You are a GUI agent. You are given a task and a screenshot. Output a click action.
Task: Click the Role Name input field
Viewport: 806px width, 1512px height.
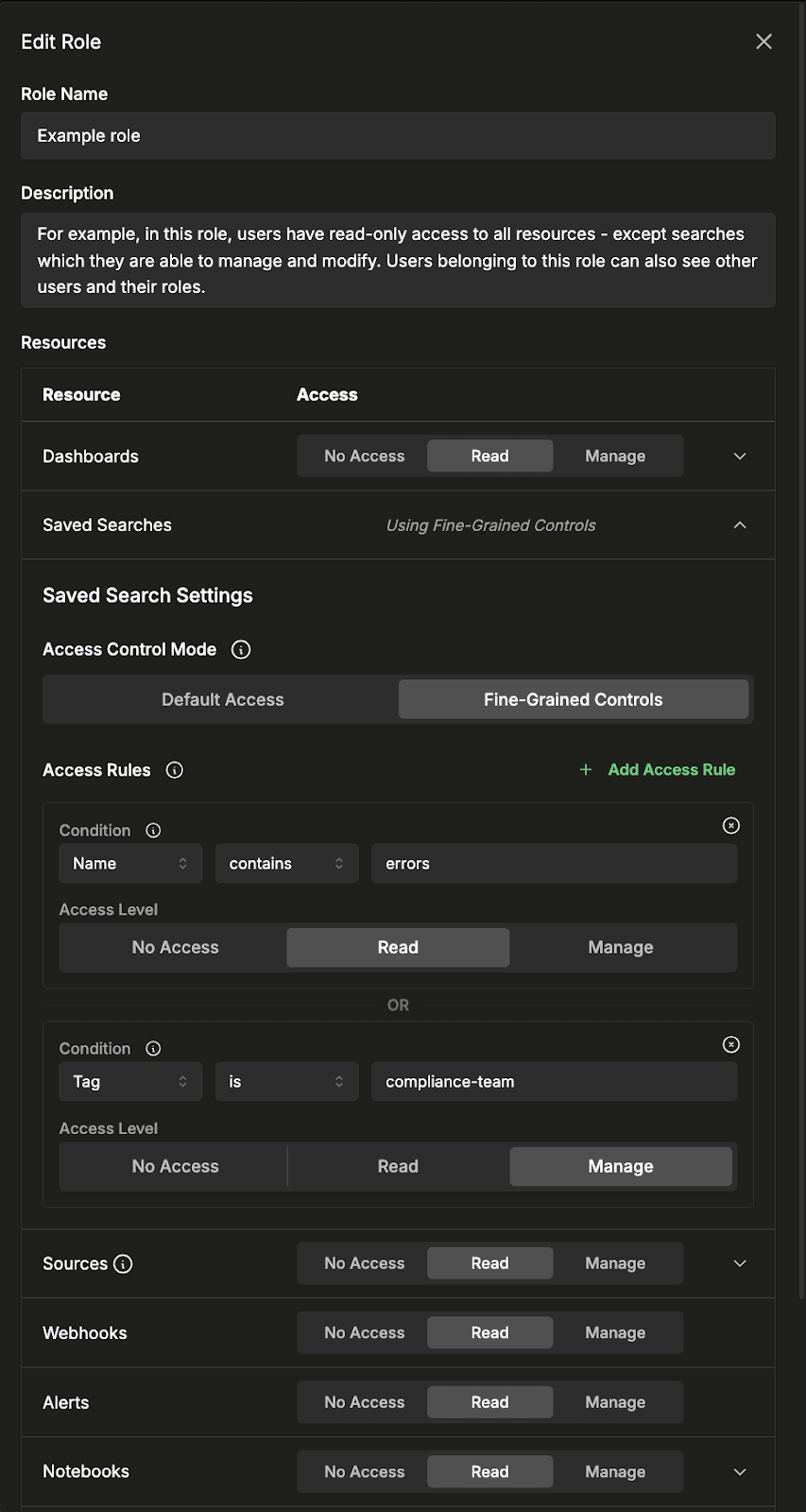point(398,136)
